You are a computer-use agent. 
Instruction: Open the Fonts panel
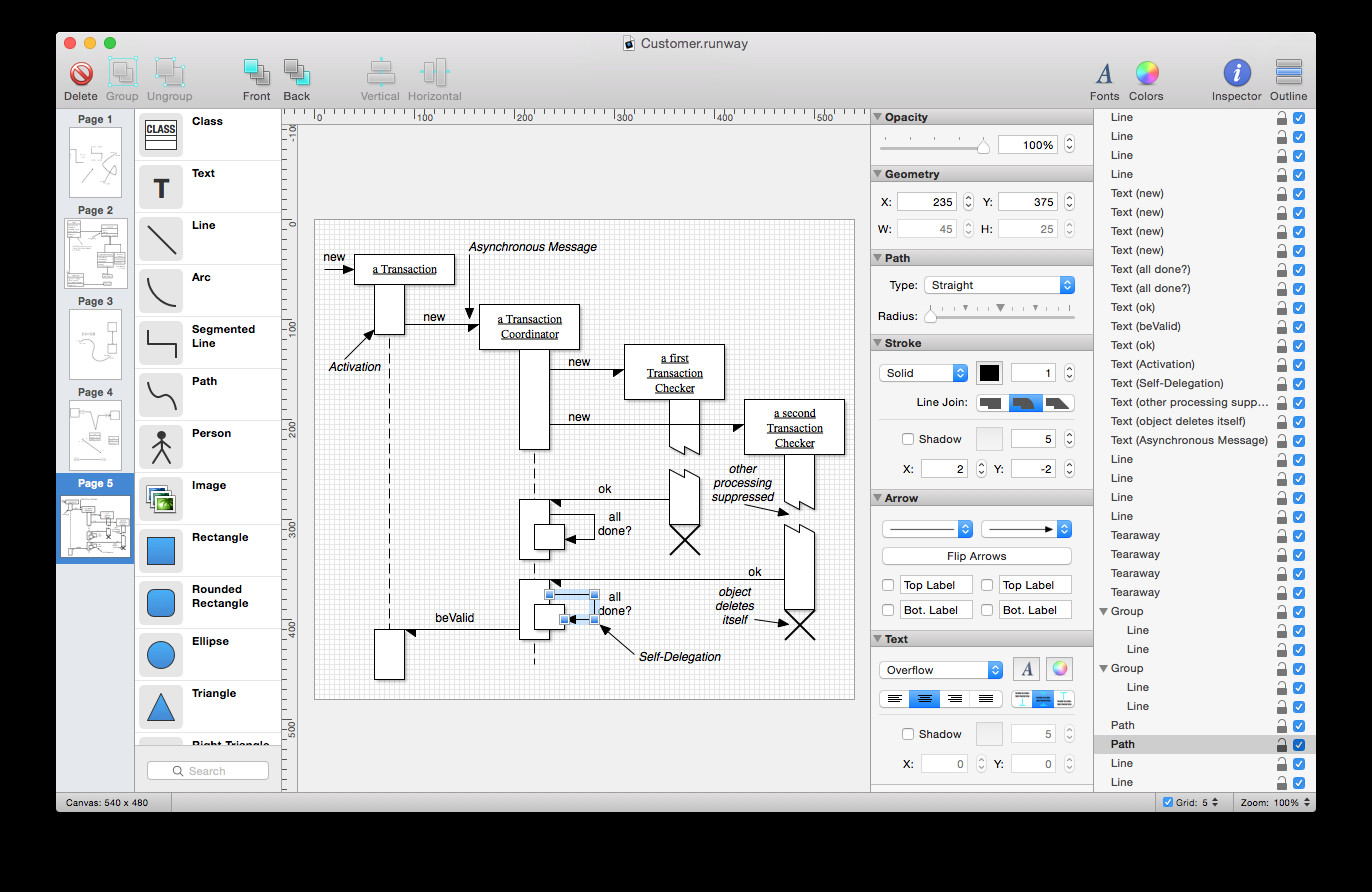[1105, 73]
